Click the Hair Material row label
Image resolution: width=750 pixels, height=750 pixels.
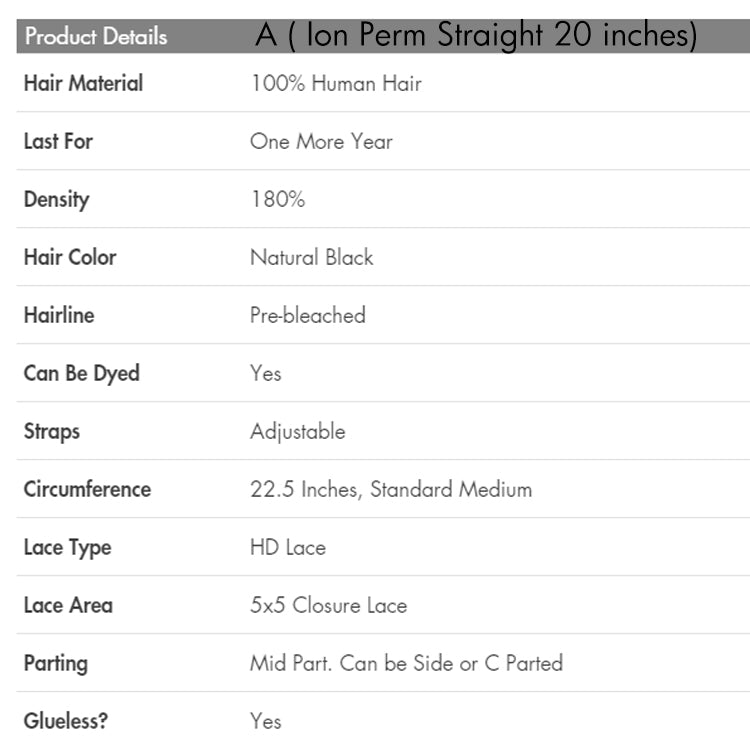point(83,83)
